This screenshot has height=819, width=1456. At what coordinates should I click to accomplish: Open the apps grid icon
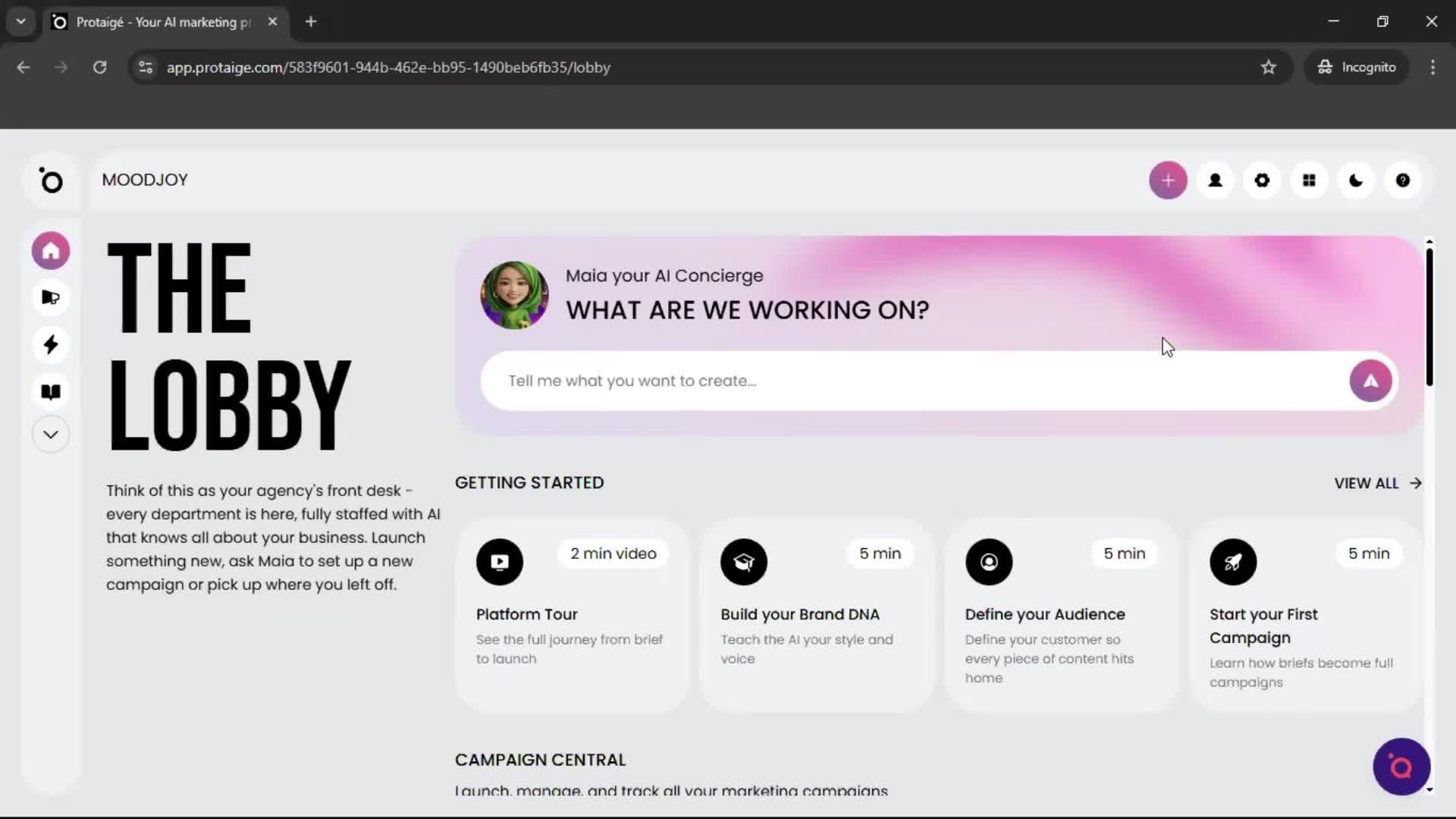coord(1309,180)
